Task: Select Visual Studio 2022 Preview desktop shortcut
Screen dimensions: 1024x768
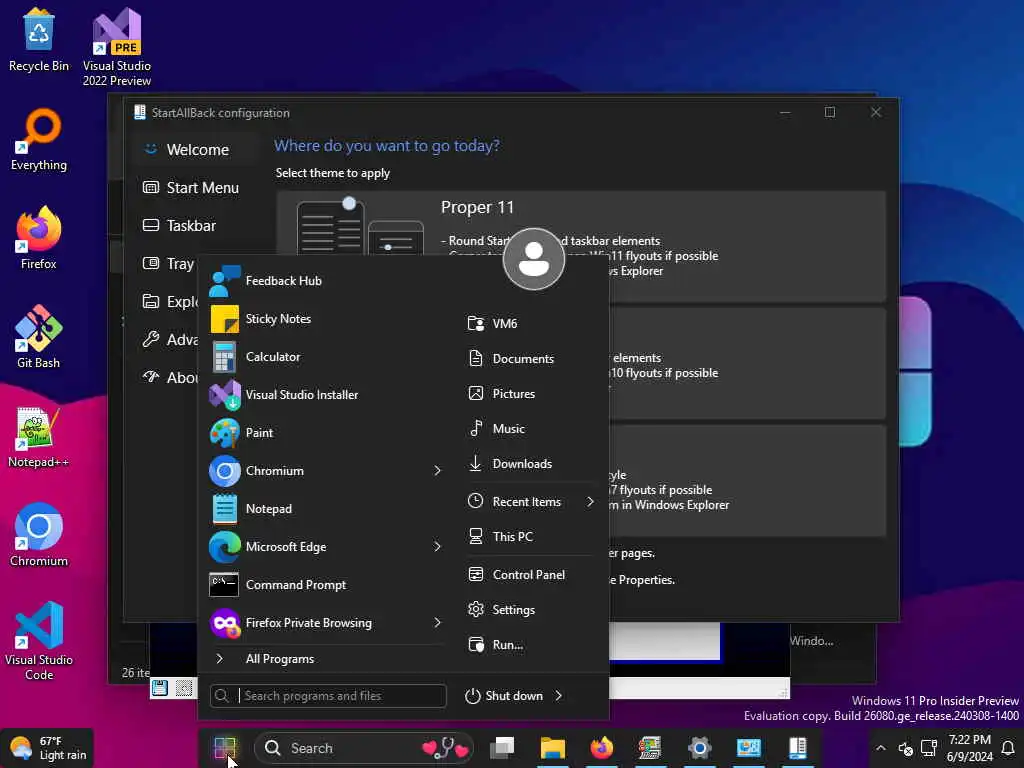Action: coord(116,47)
